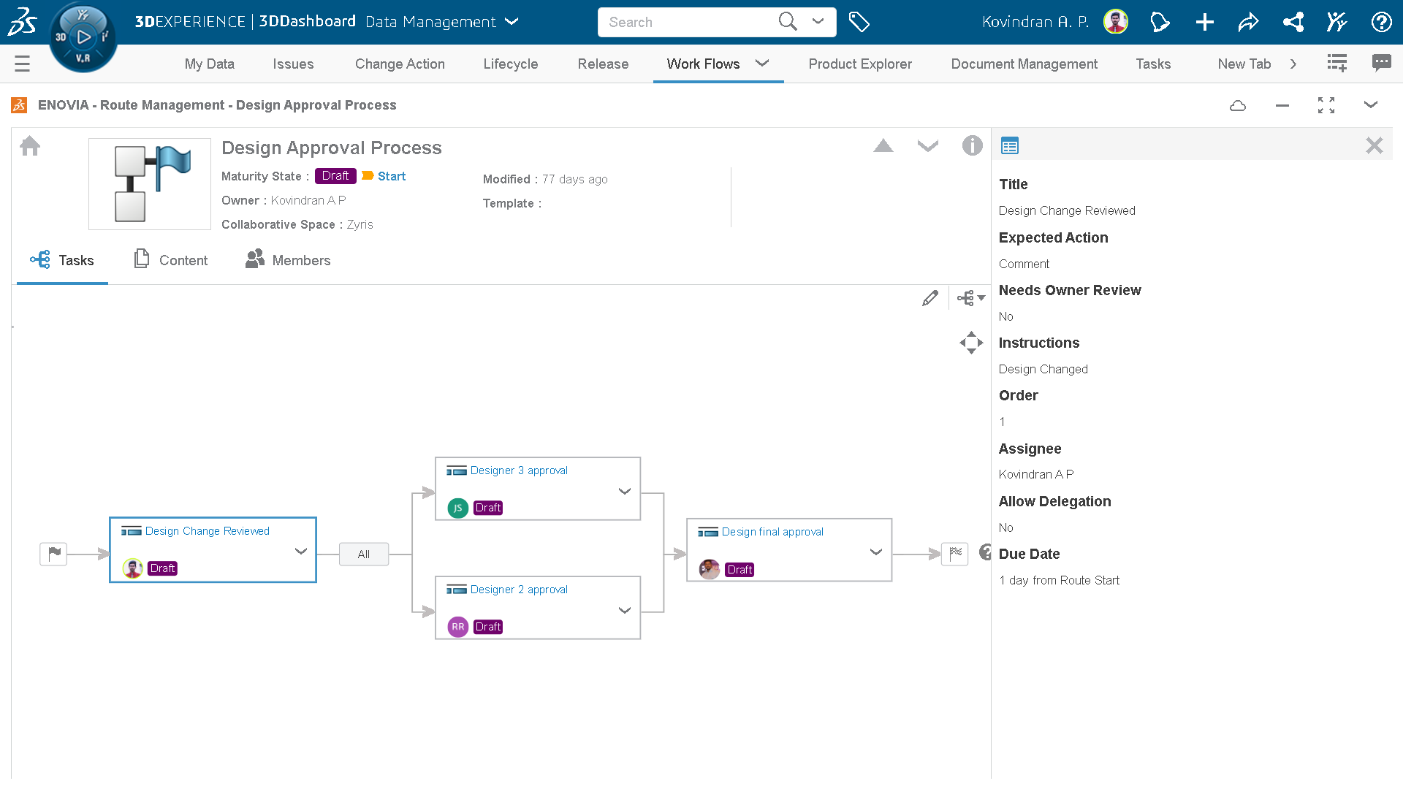
Task: Switch to the Content tab
Action: [x=171, y=260]
